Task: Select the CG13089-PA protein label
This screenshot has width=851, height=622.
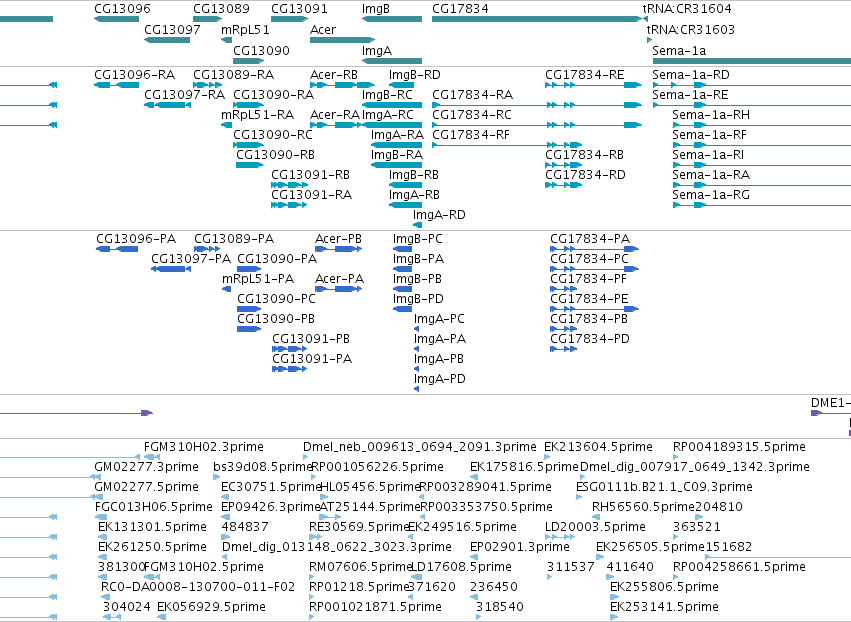Action: [x=234, y=239]
